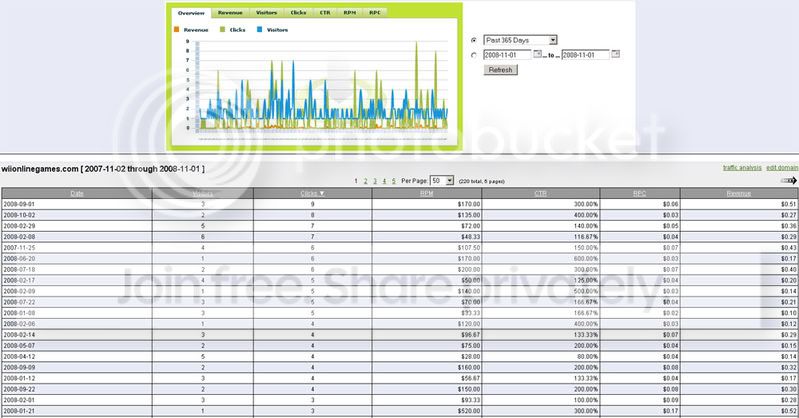Go to page 2 of results

(365, 181)
